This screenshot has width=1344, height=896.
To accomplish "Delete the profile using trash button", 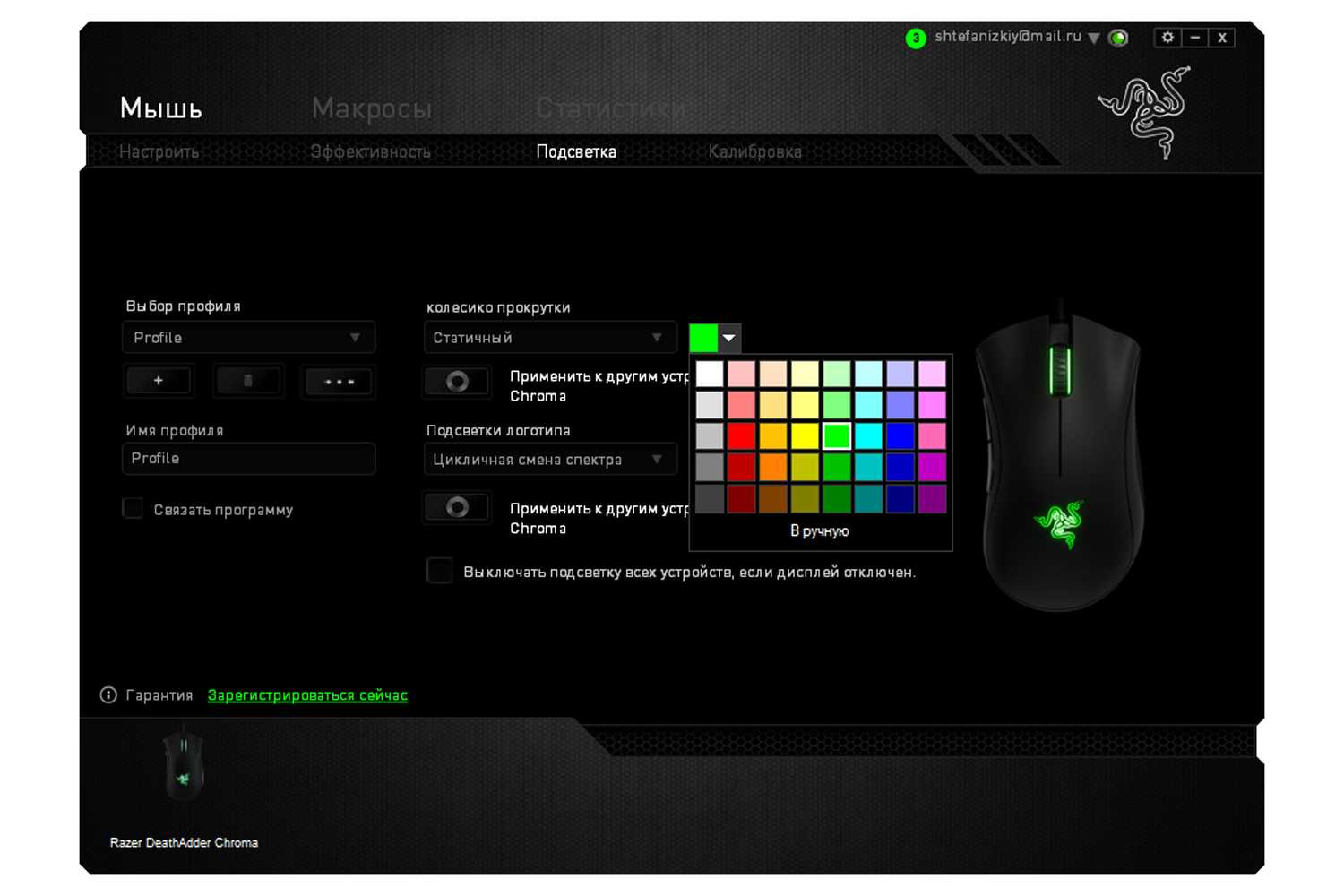I will pos(248,381).
